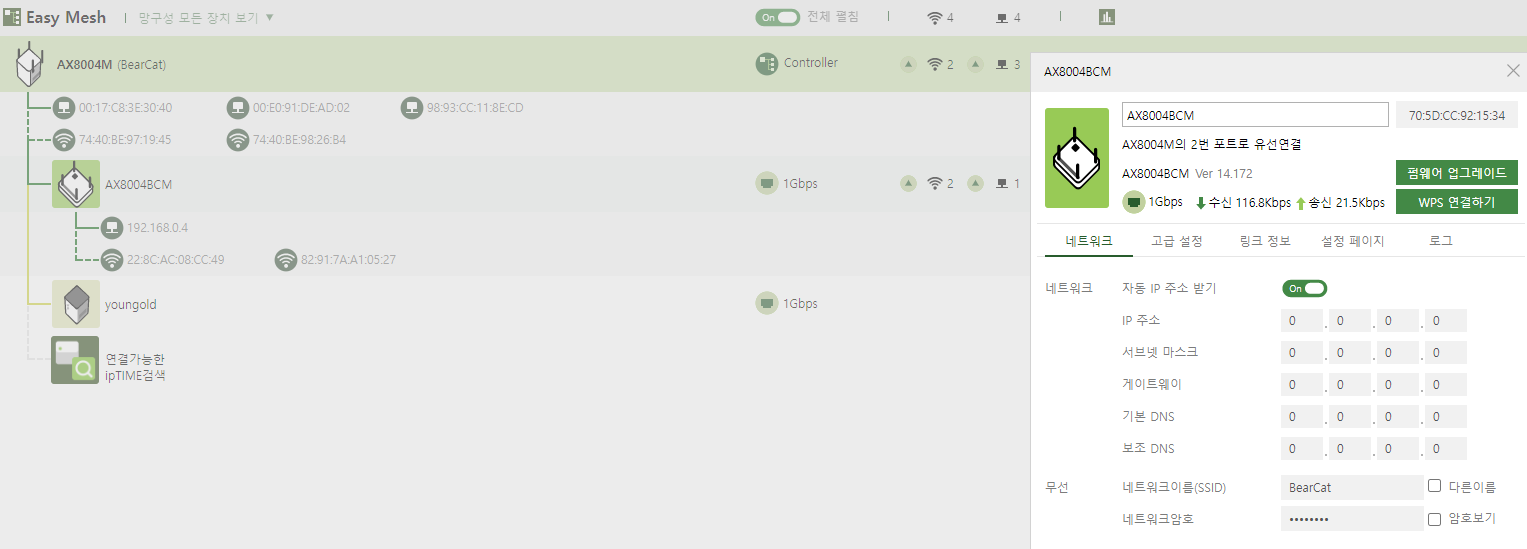Click Wi-Fi count icon in AX8004BCM row

point(935,184)
